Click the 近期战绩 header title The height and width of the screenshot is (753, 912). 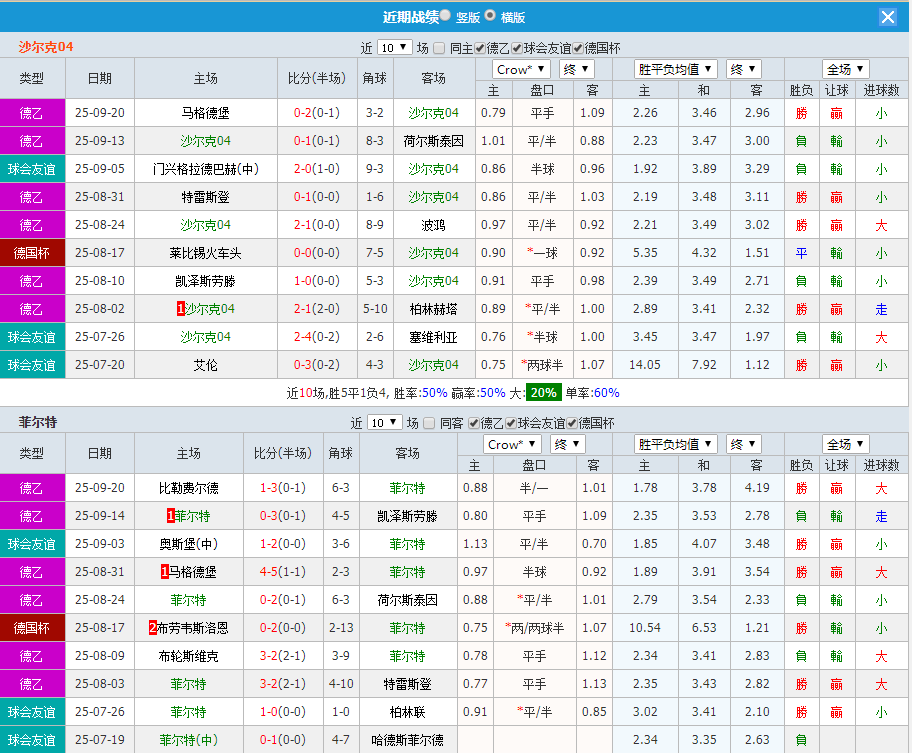(413, 17)
